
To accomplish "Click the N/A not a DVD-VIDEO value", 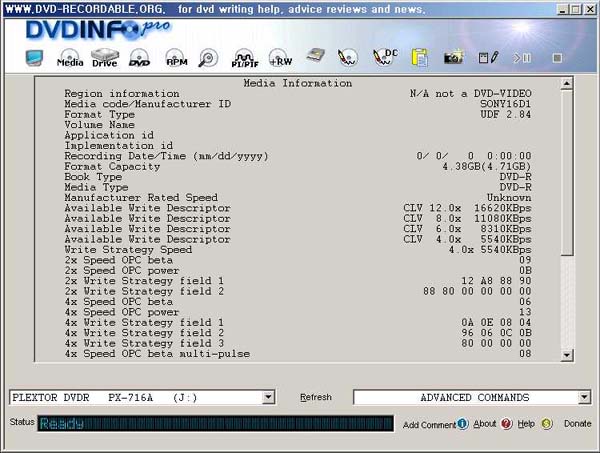I will pyautogui.click(x=470, y=93).
